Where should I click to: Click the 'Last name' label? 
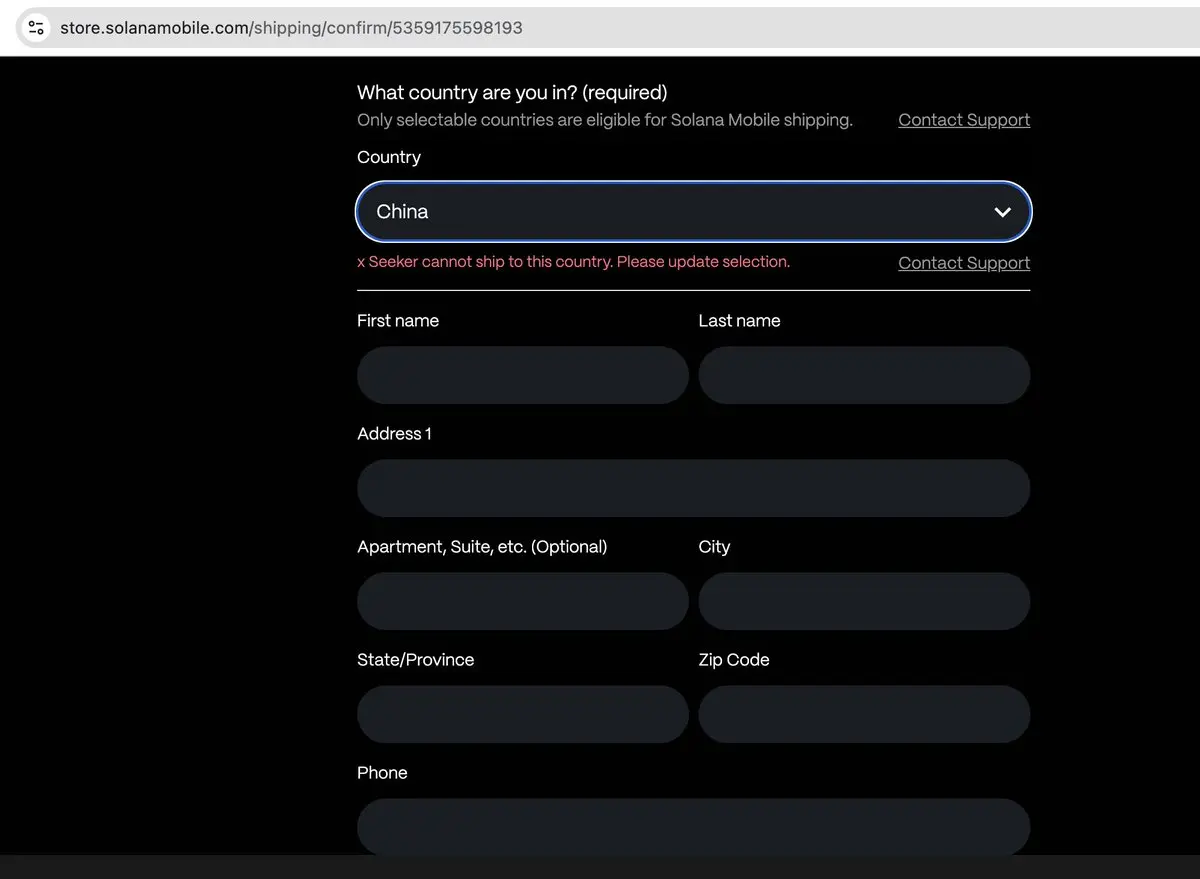tap(739, 321)
